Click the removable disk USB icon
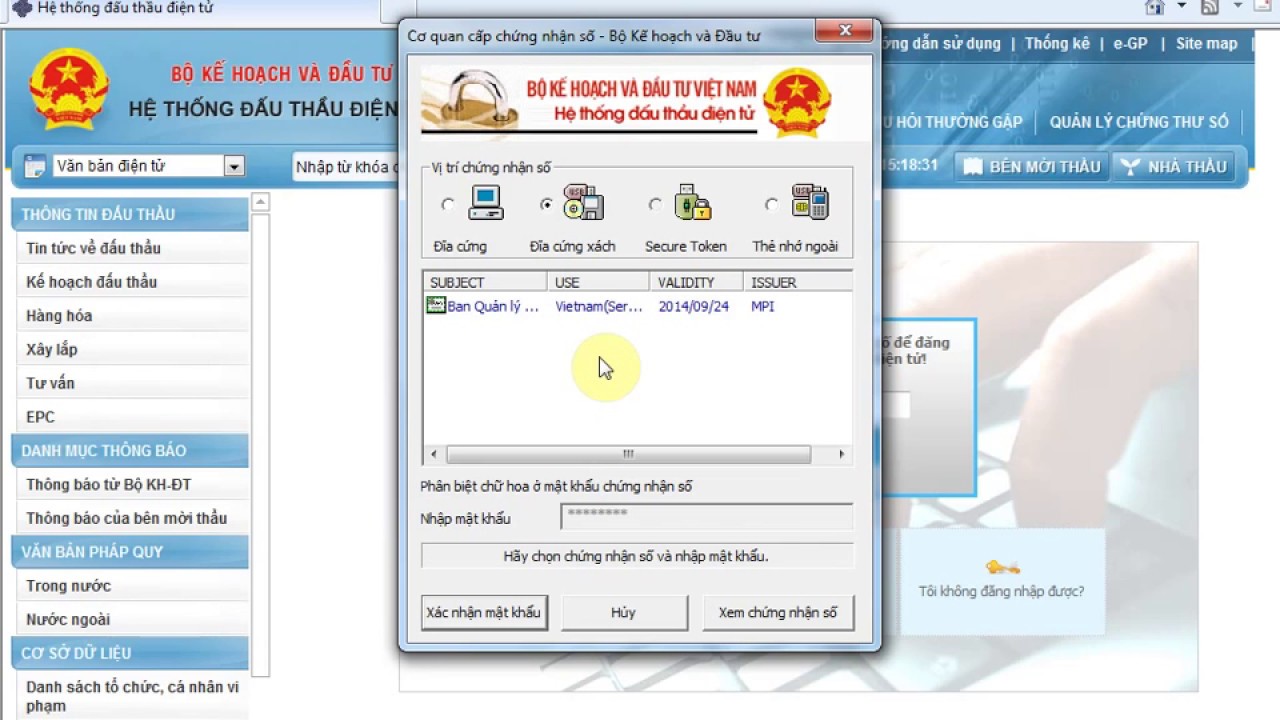Image resolution: width=1280 pixels, height=720 pixels. click(583, 202)
